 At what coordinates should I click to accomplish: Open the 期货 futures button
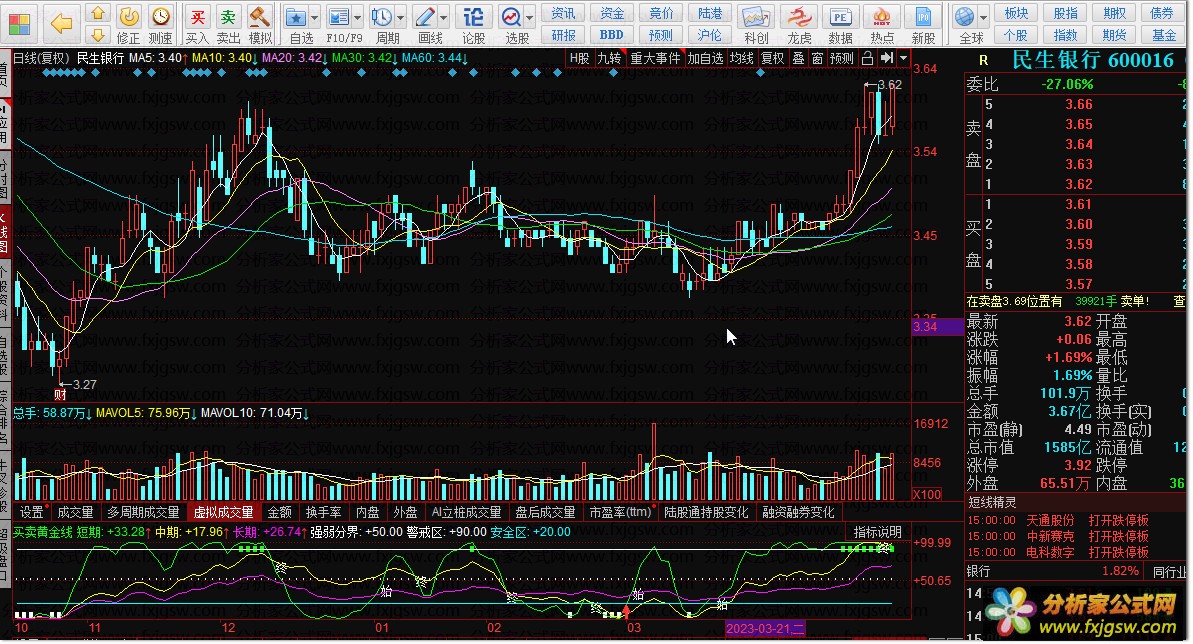(x=1115, y=35)
